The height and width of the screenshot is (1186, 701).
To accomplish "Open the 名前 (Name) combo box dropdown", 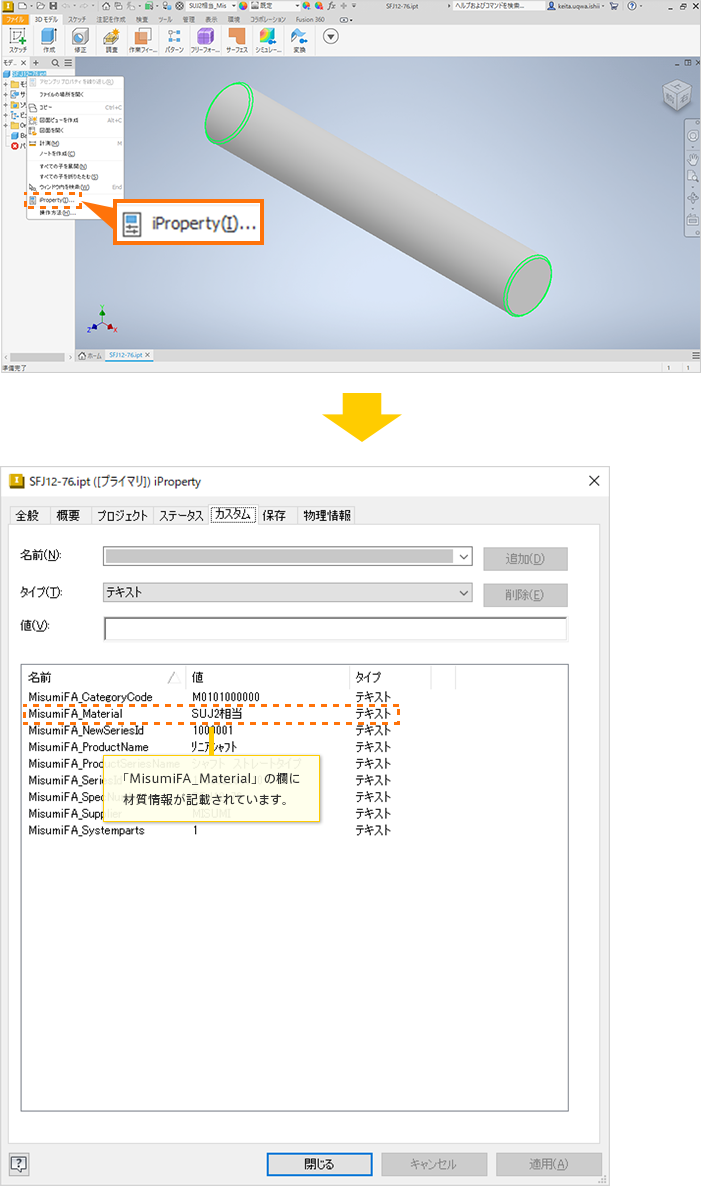I will pos(463,556).
